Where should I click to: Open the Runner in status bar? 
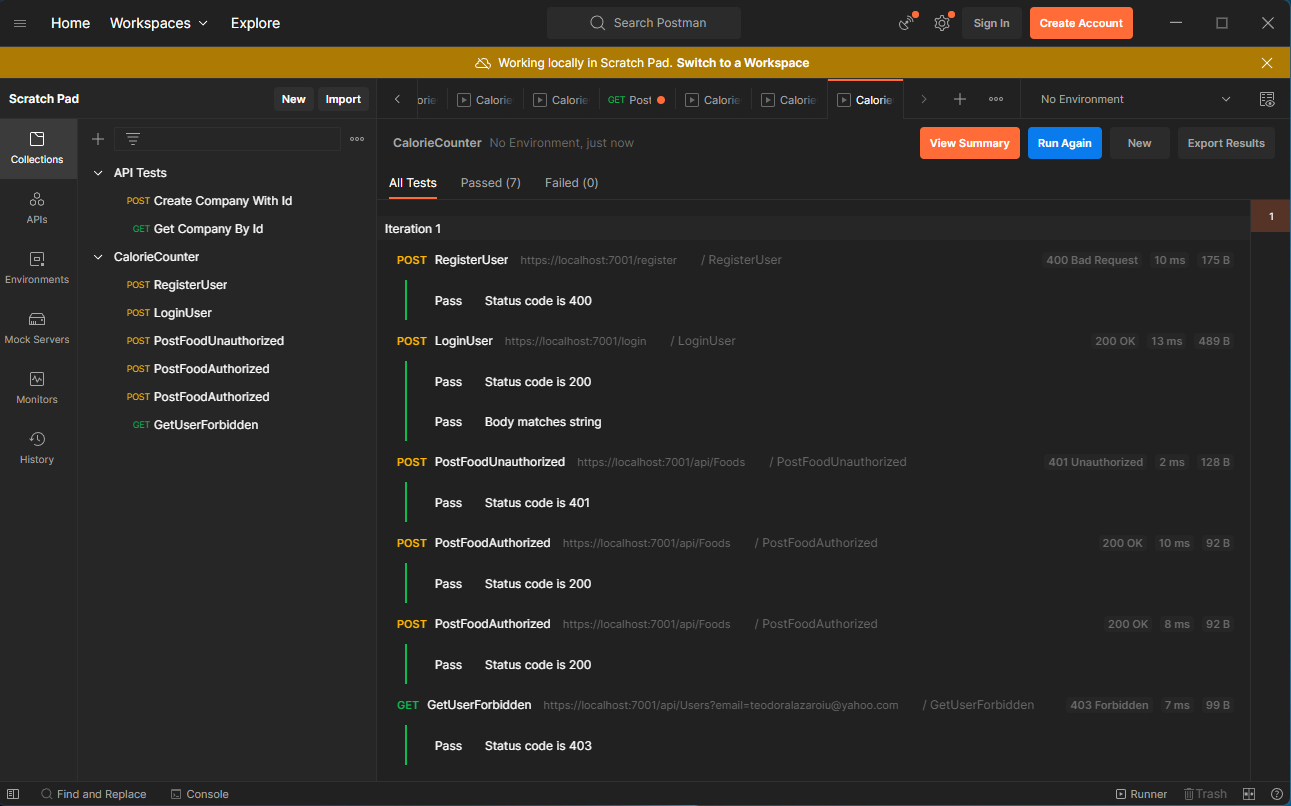pos(1141,794)
